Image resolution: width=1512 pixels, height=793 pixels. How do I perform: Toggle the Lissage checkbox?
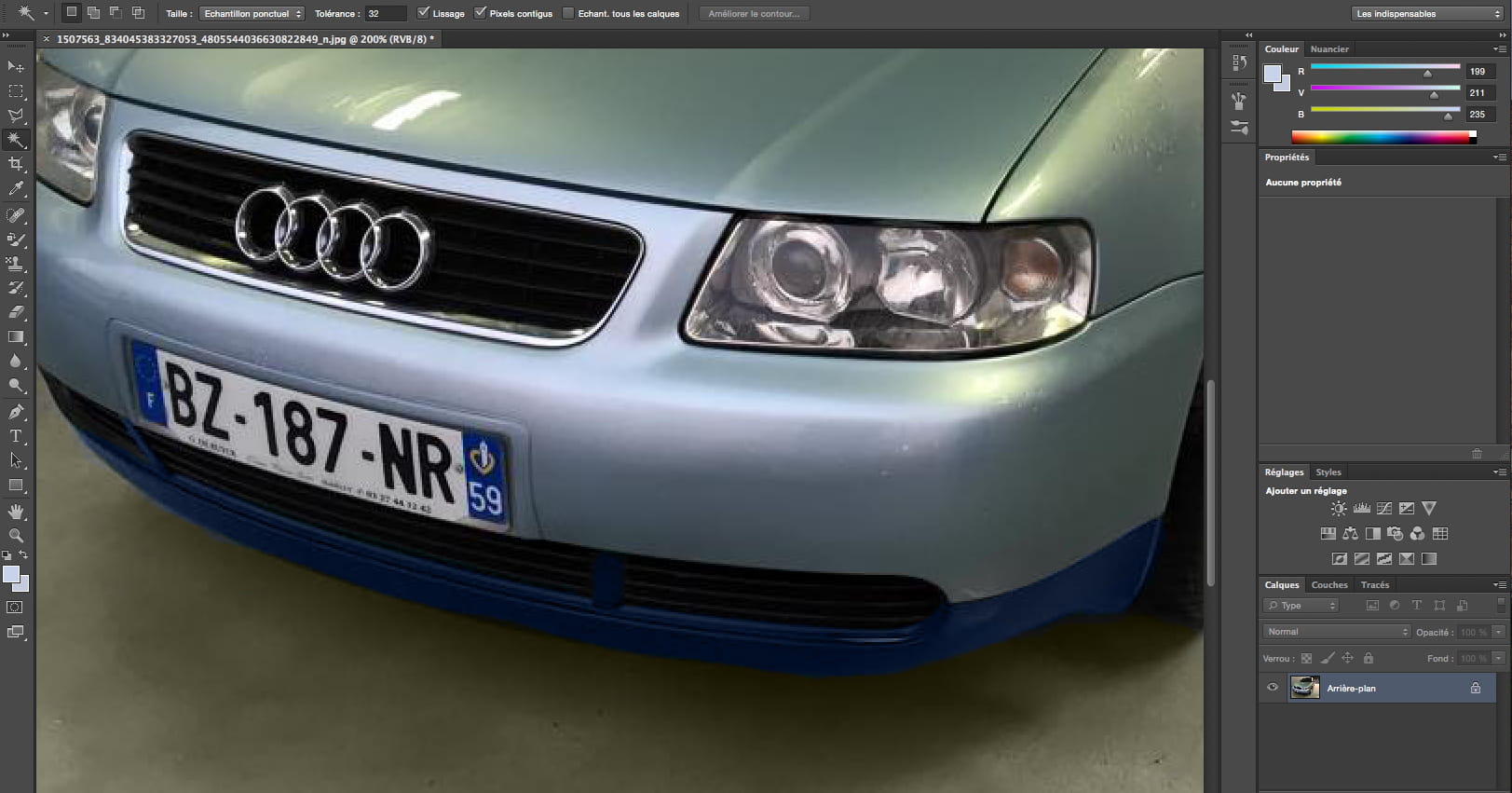(x=424, y=13)
